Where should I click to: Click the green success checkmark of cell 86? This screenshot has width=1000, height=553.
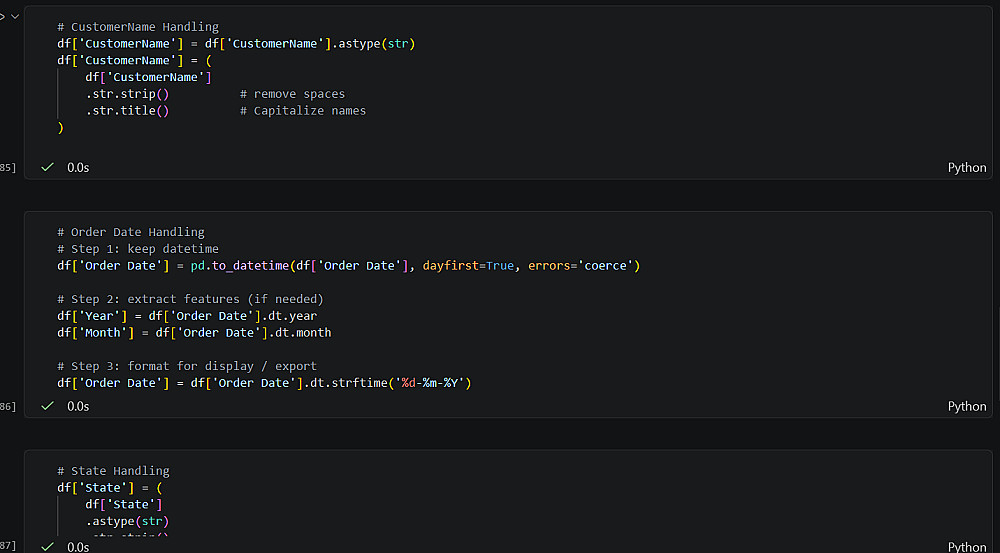(47, 406)
